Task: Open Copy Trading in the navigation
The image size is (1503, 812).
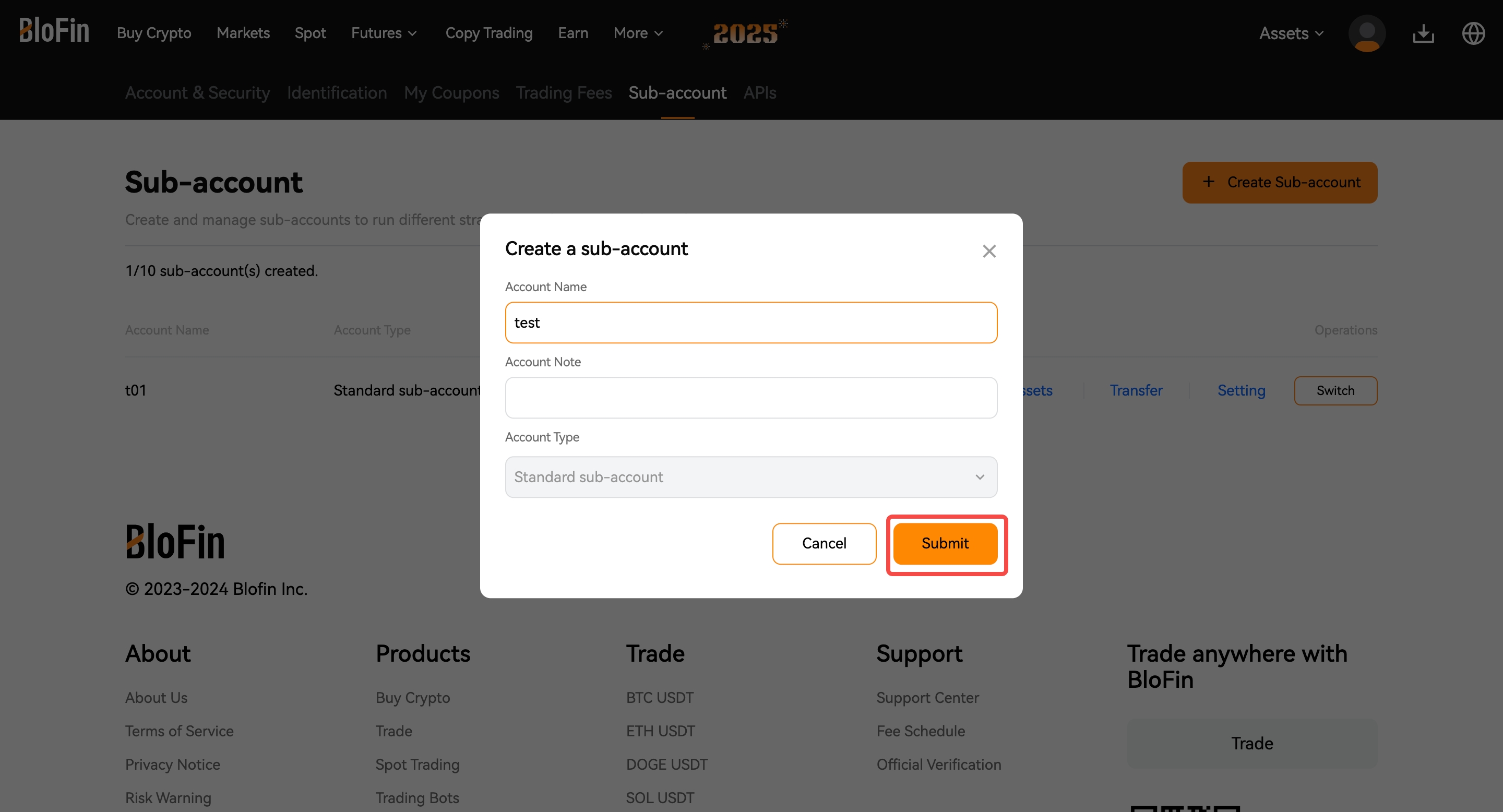Action: pyautogui.click(x=489, y=33)
